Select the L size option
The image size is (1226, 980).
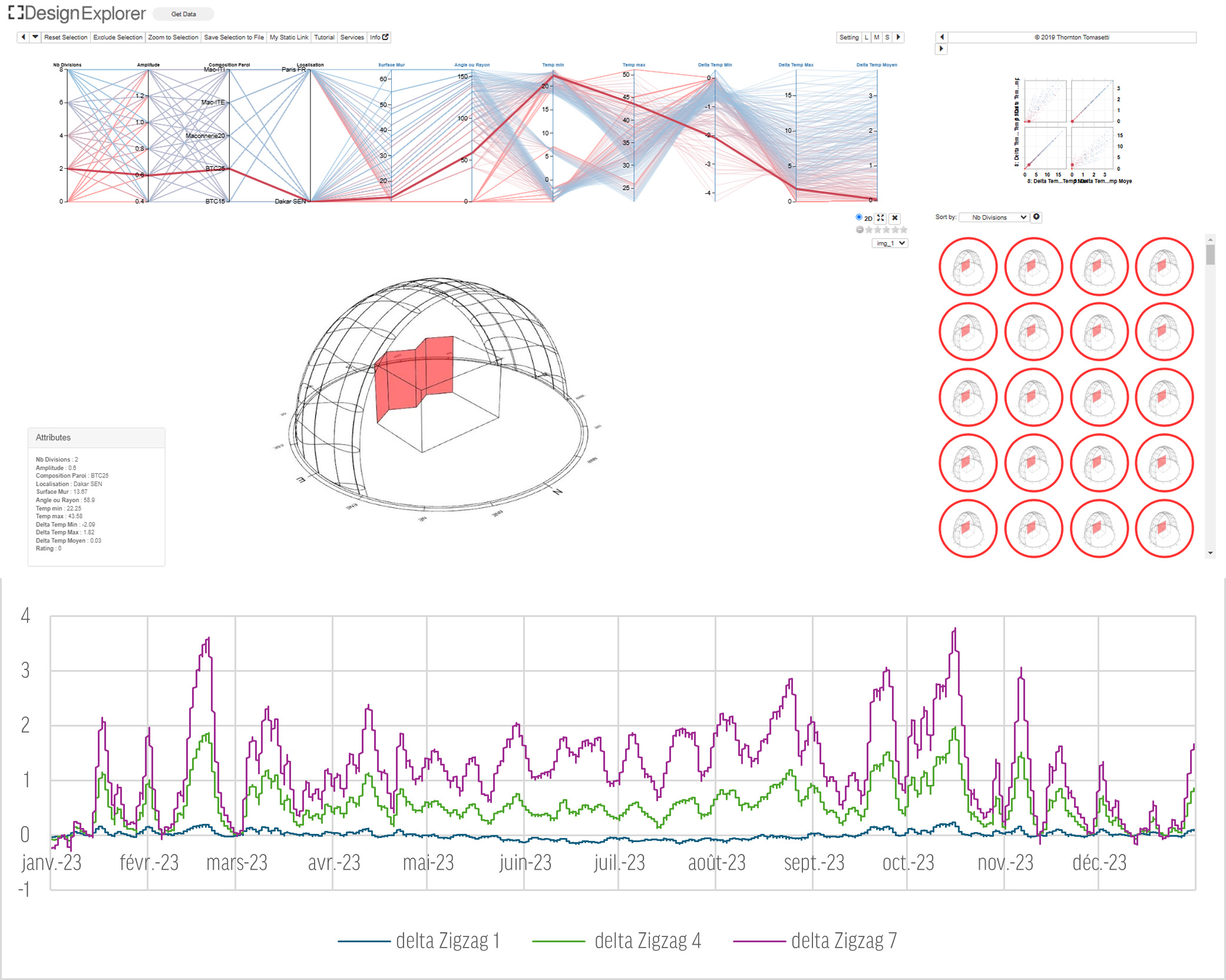(866, 37)
